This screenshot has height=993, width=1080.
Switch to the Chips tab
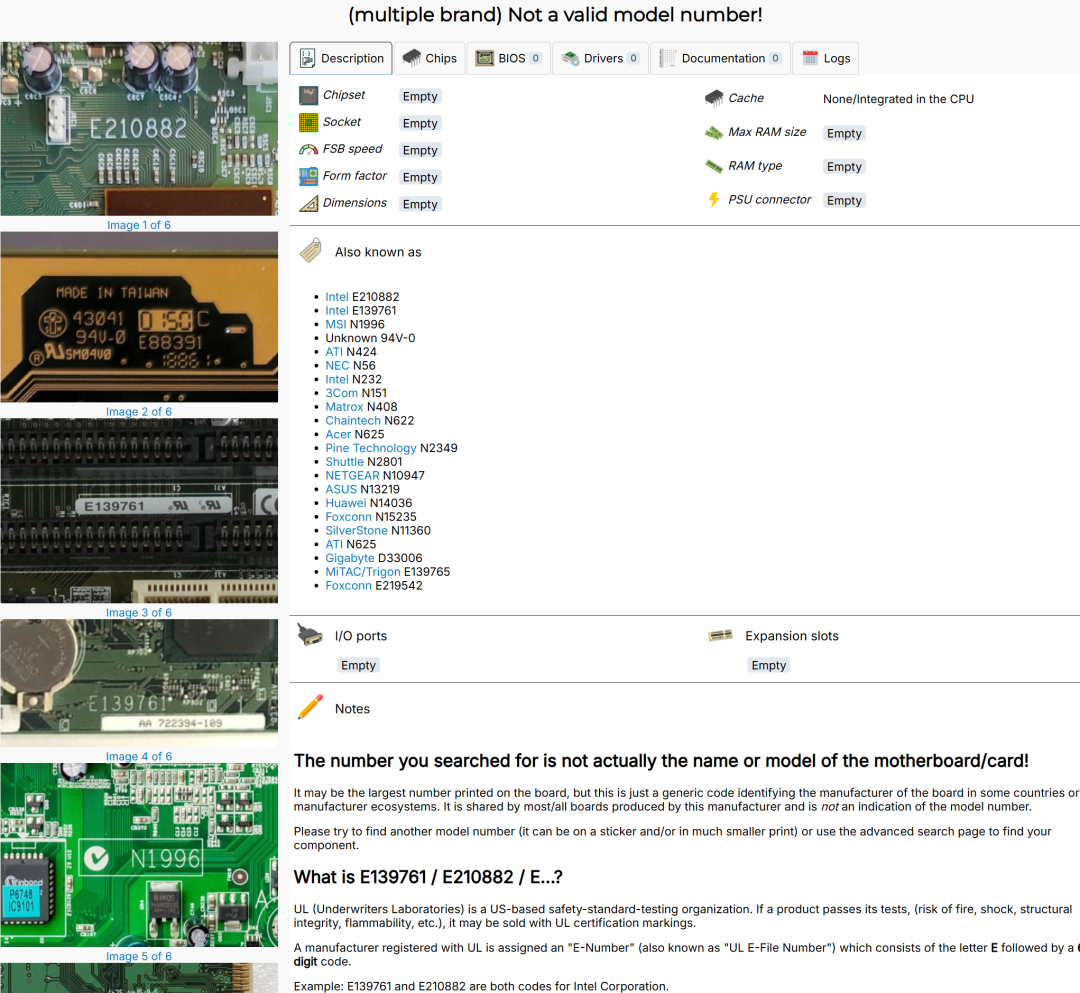[x=430, y=58]
